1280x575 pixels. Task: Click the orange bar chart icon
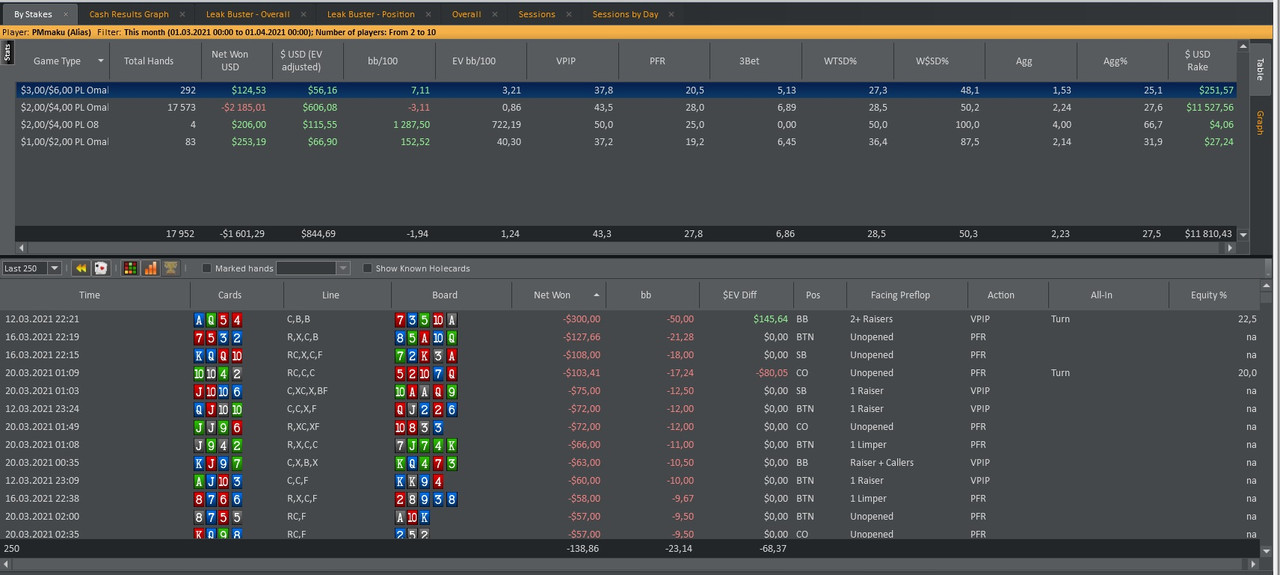click(150, 268)
